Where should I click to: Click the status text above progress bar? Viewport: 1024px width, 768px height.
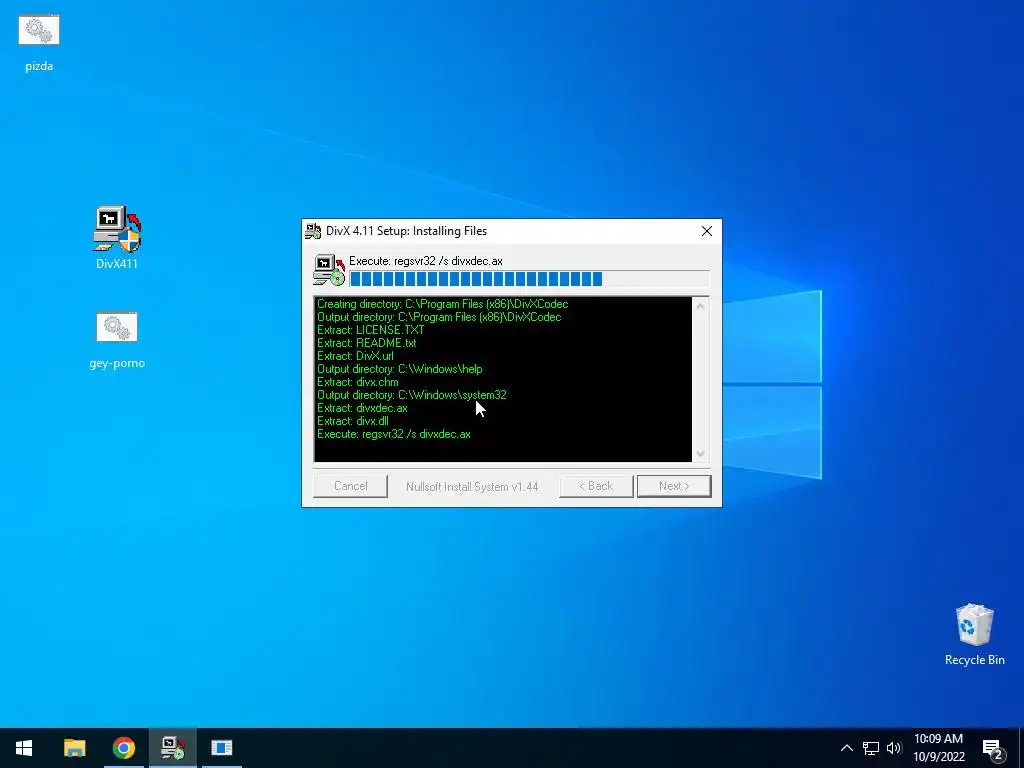click(x=426, y=261)
